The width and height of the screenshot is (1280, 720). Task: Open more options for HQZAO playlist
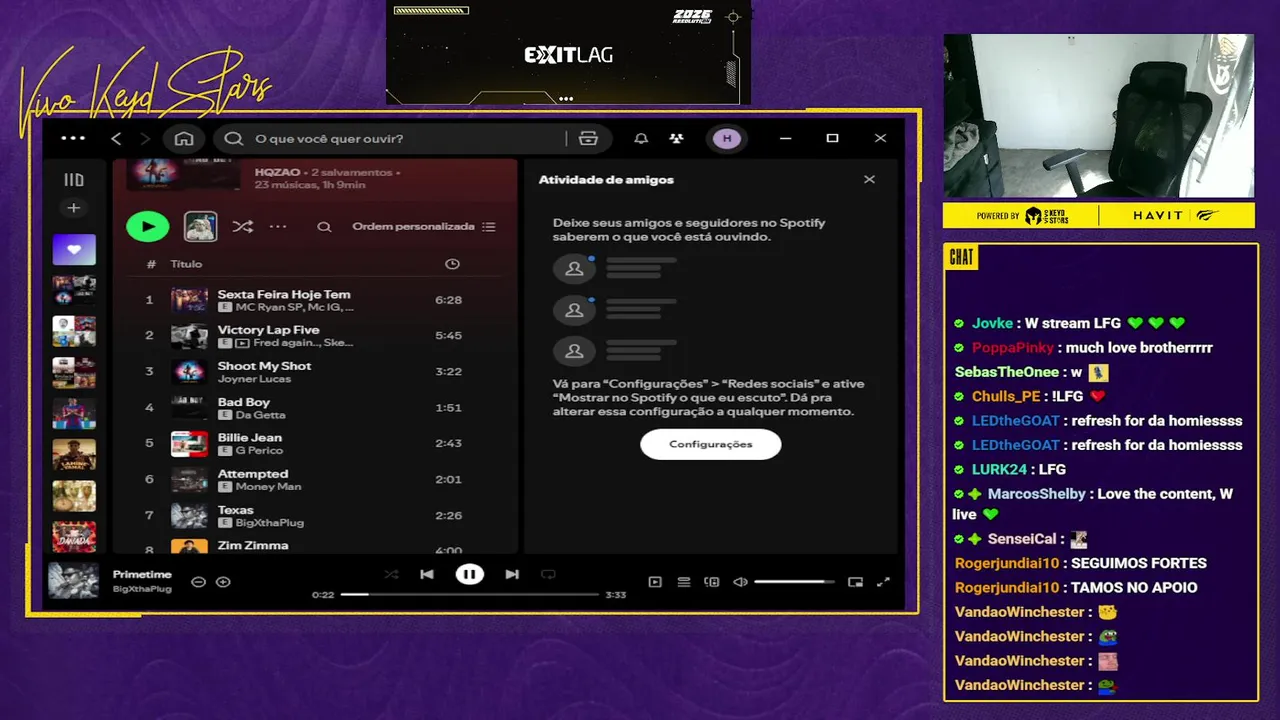point(278,227)
